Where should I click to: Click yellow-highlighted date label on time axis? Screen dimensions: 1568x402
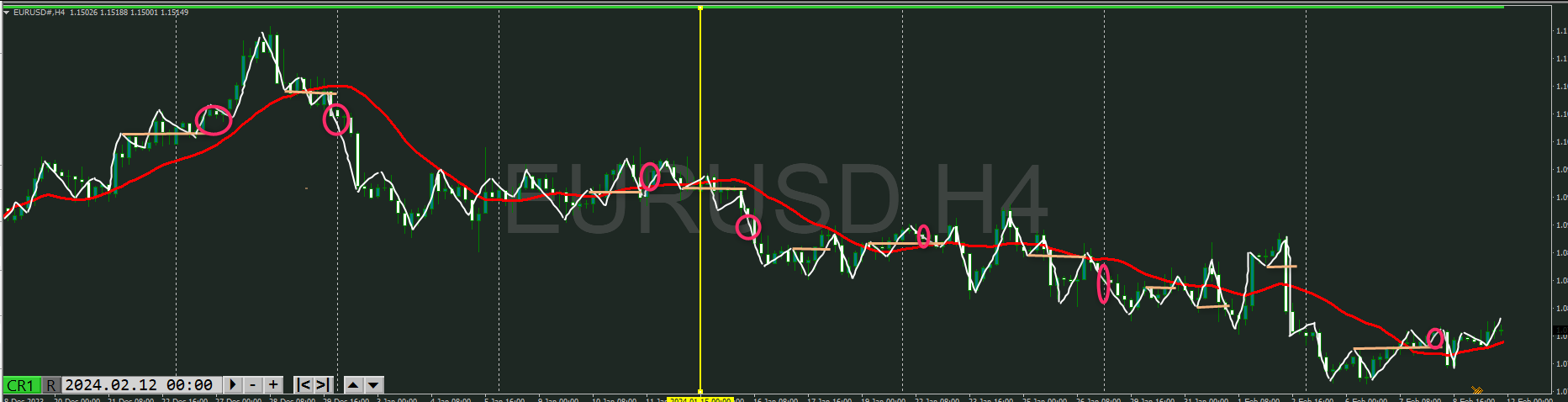(x=700, y=399)
